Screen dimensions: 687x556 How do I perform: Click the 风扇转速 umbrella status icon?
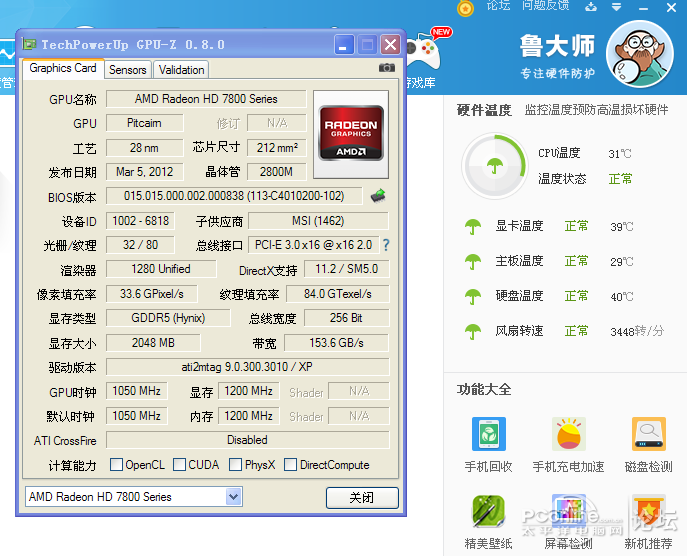pyautogui.click(x=473, y=331)
